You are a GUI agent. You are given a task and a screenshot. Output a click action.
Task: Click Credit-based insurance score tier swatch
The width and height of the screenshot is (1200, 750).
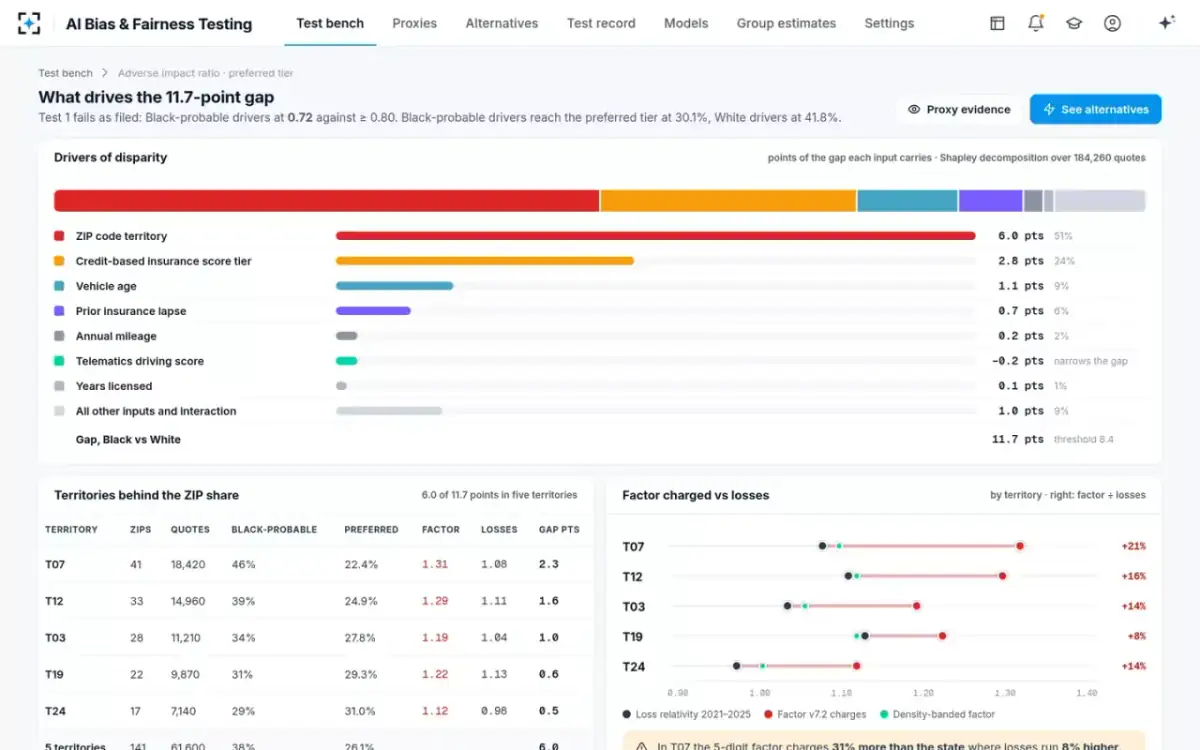(60, 261)
